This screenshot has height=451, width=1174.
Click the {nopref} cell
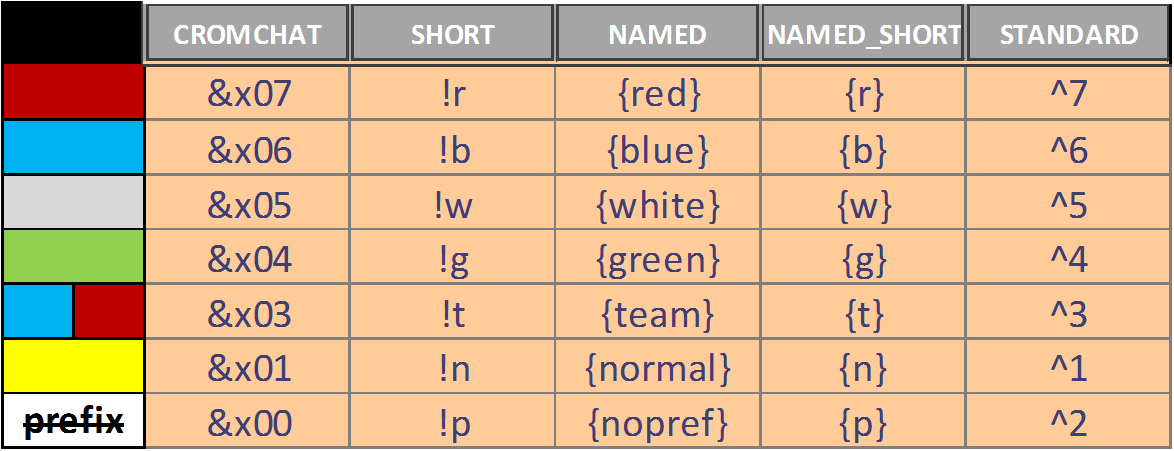point(657,421)
